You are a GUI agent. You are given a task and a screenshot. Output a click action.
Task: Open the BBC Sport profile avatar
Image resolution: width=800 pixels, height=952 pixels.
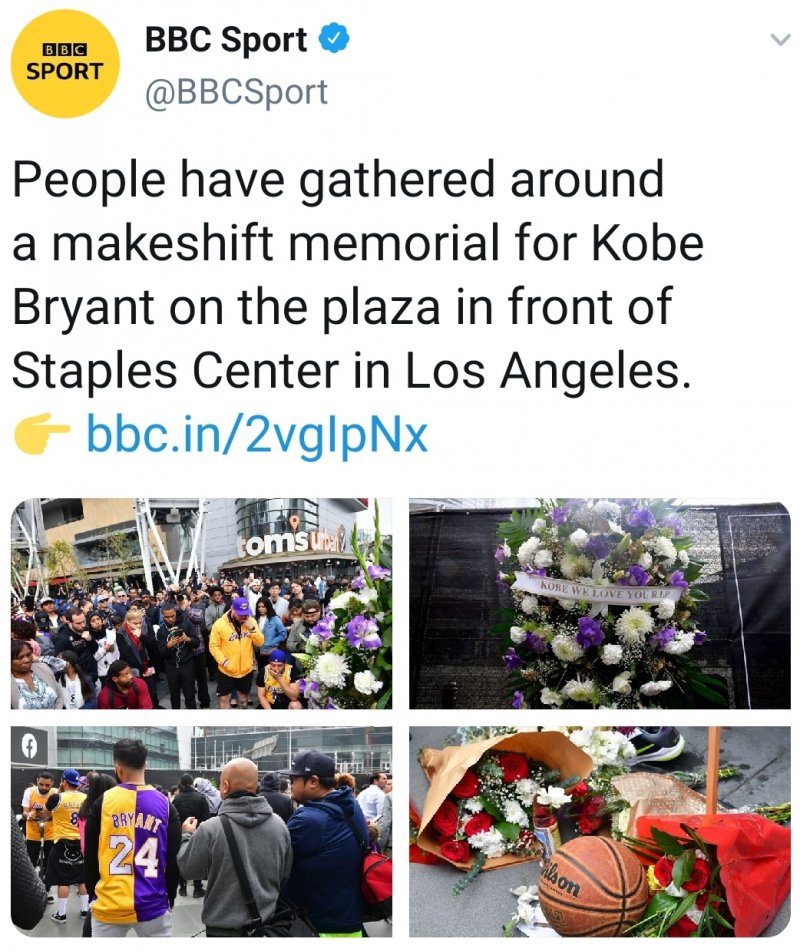pyautogui.click(x=65, y=63)
